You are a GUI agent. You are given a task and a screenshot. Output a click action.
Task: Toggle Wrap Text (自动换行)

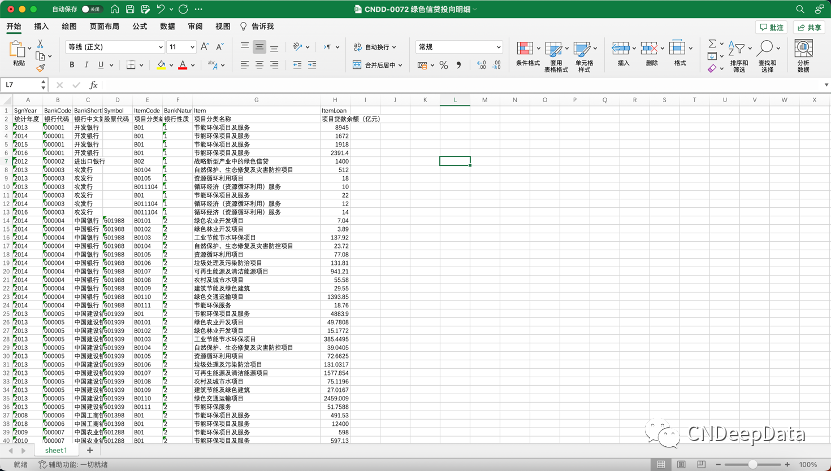click(375, 47)
